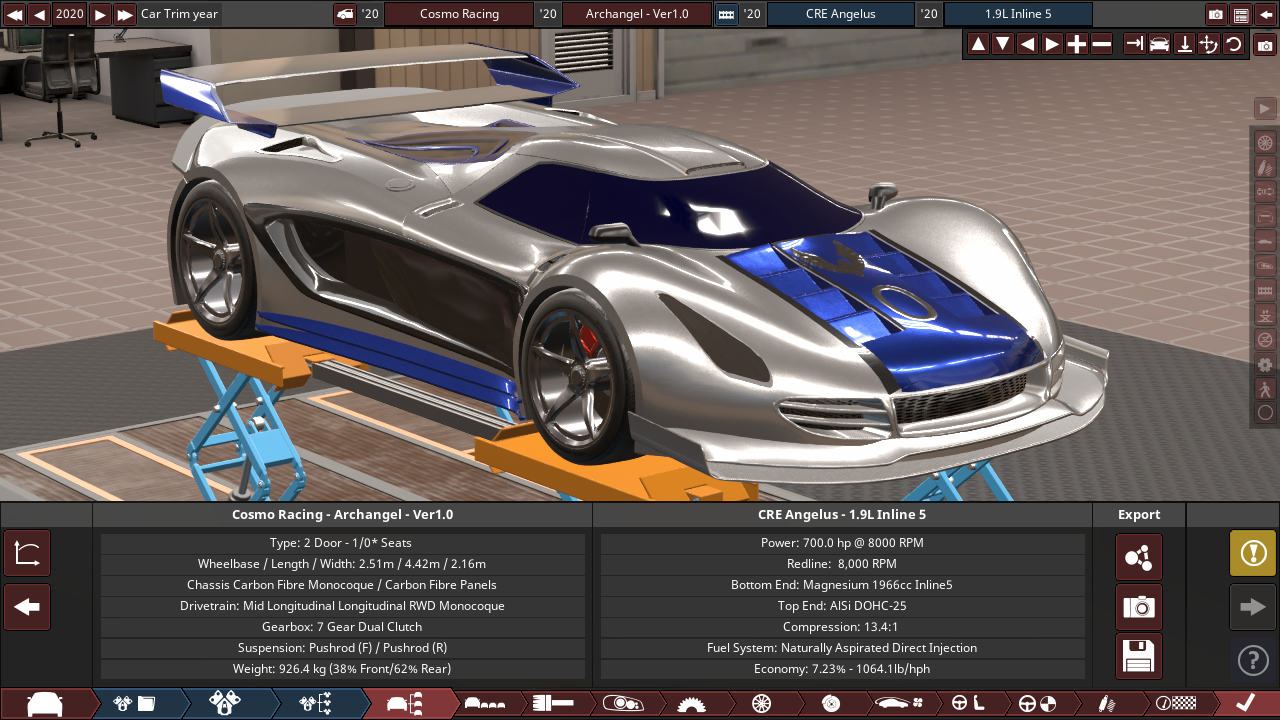Expand side panel with play arrow
The image size is (1280, 720).
(x=1265, y=108)
